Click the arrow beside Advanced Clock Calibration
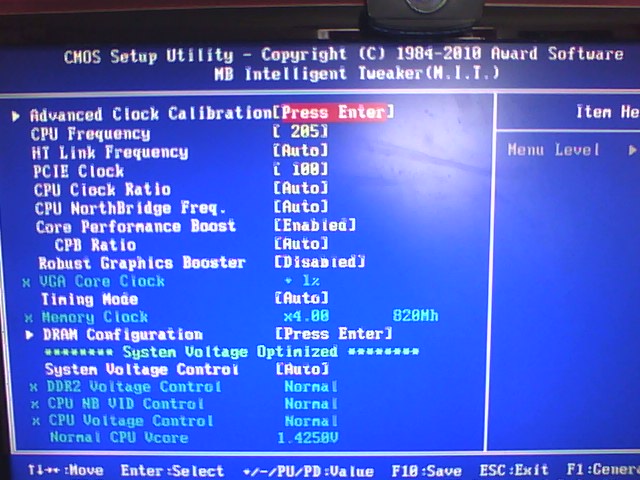 pos(16,115)
